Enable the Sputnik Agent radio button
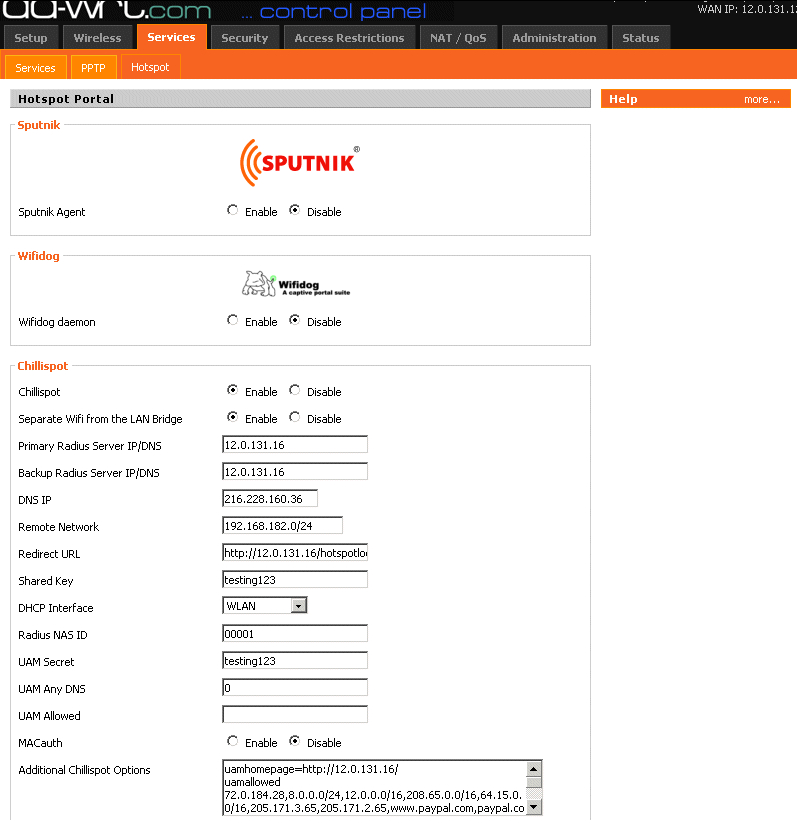This screenshot has height=820, width=797. [x=233, y=211]
